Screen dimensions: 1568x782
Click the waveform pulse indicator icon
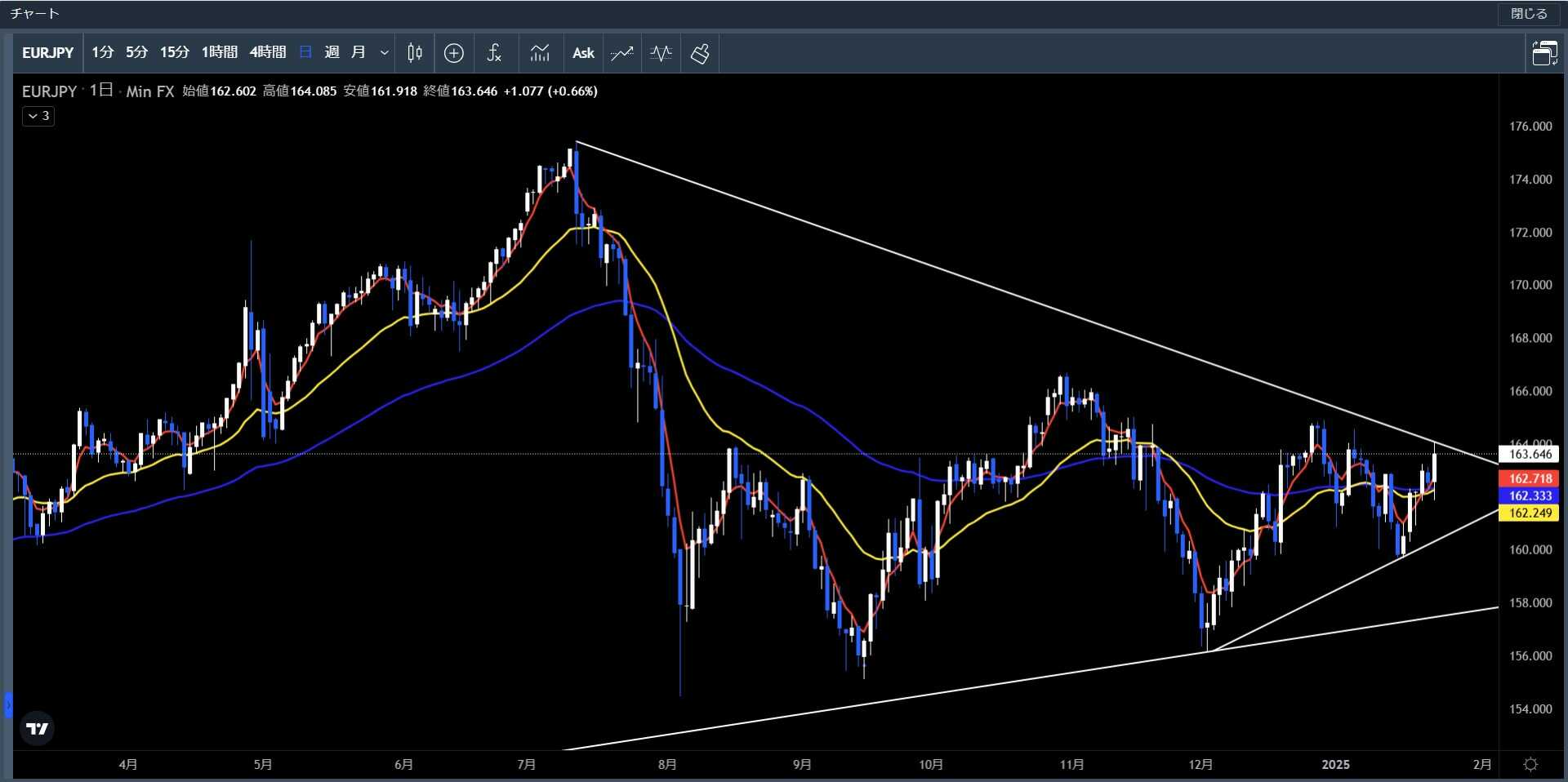[661, 53]
